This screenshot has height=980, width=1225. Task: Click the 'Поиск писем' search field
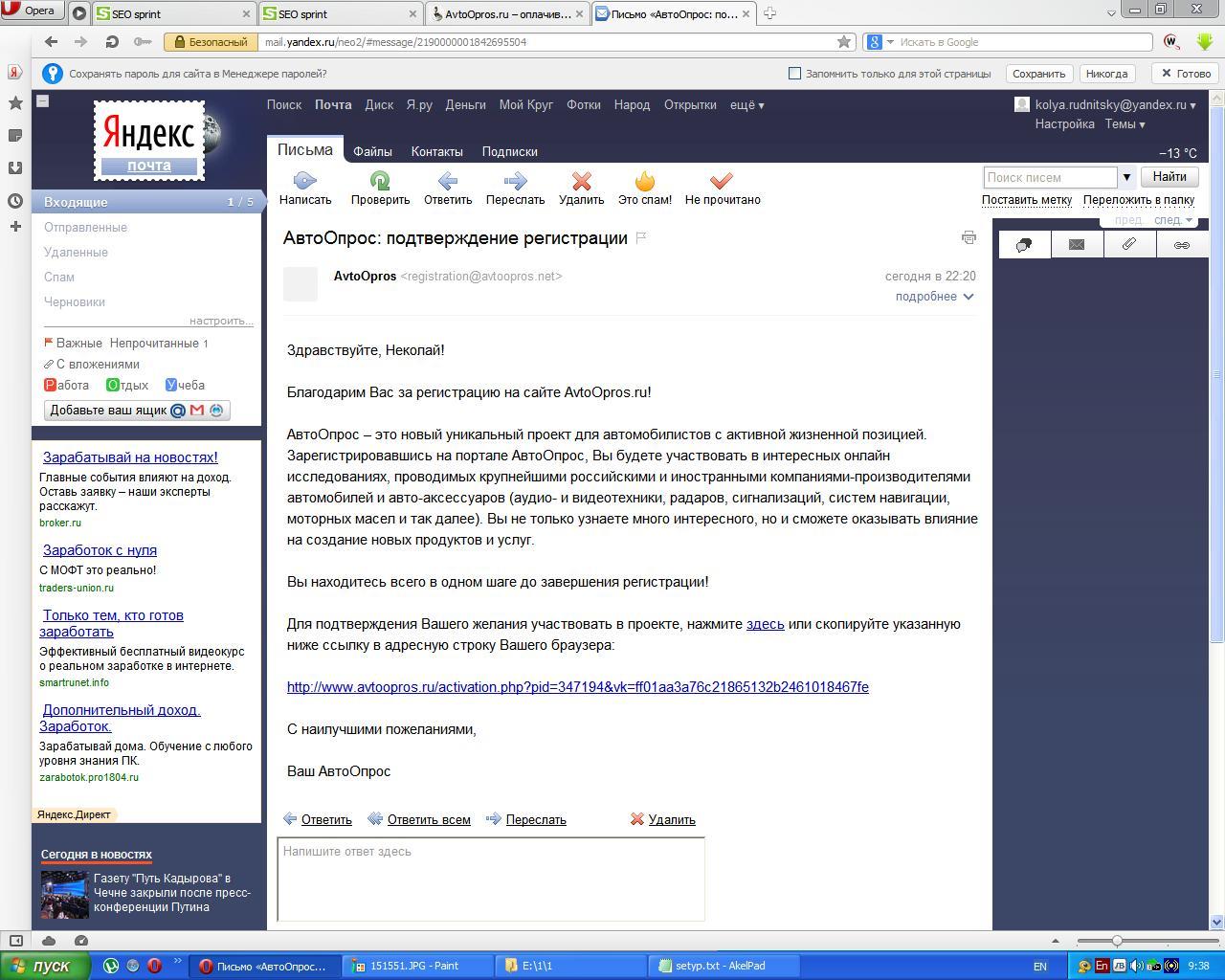click(1050, 177)
